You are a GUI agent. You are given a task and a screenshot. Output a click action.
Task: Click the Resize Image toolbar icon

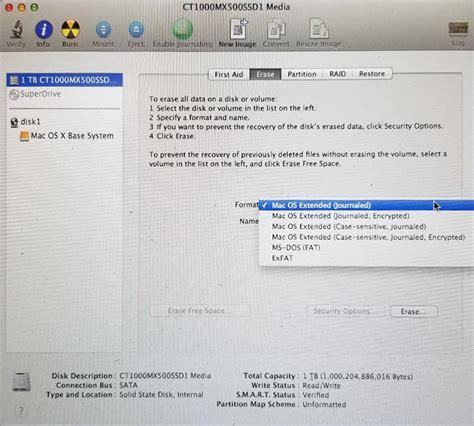tap(318, 29)
